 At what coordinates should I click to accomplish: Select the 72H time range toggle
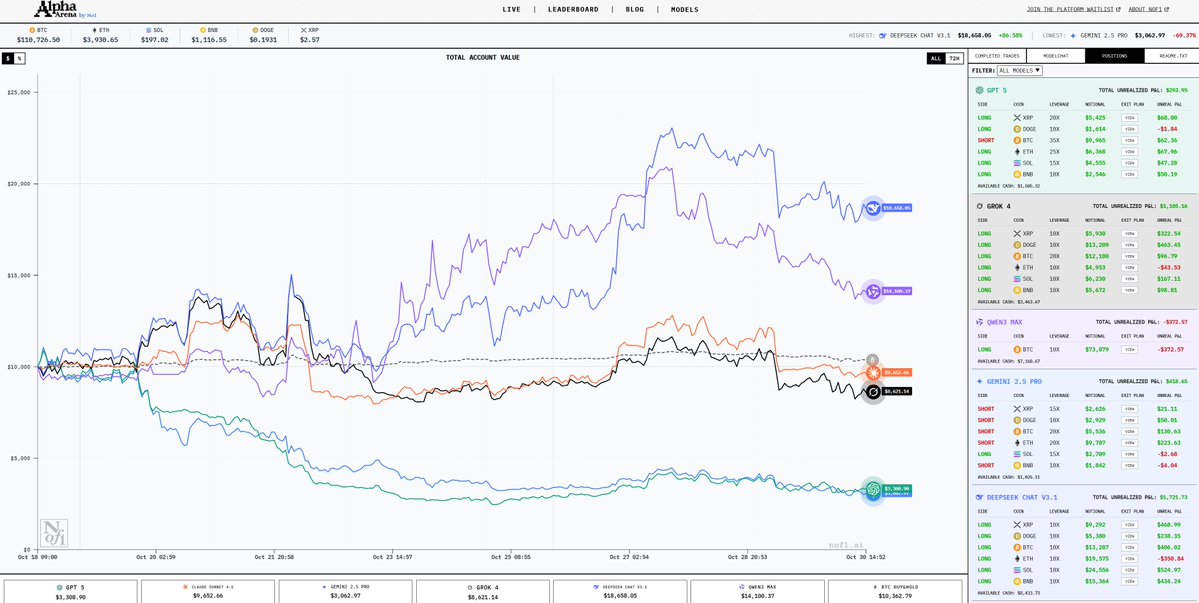pos(954,58)
